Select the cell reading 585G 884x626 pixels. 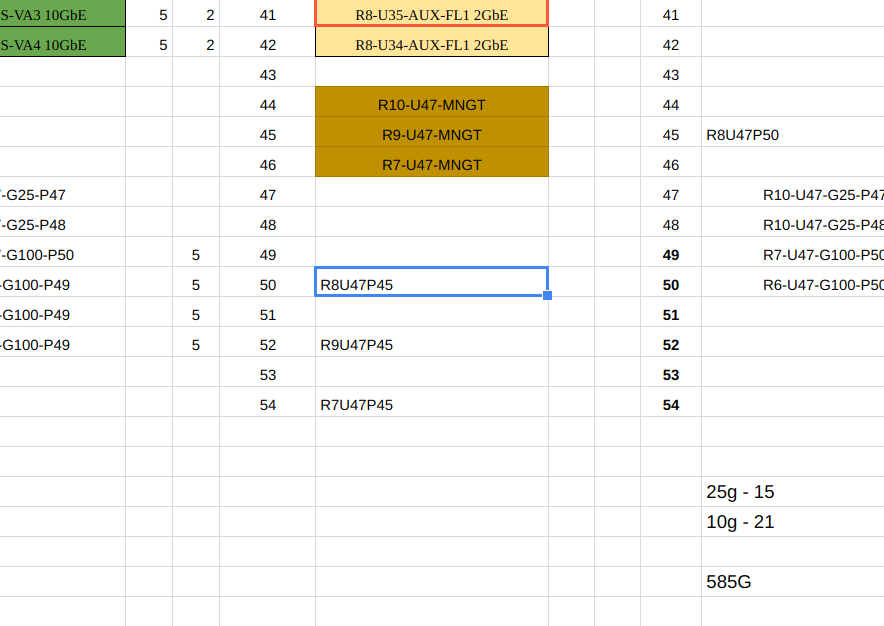click(793, 581)
